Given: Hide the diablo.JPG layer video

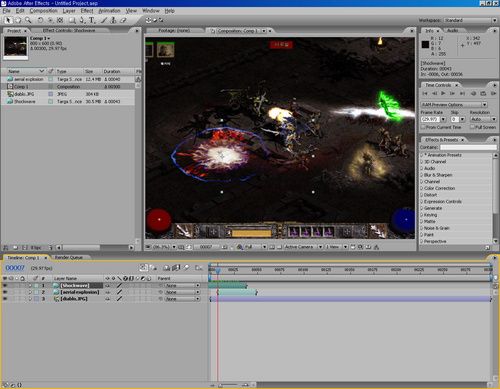Looking at the screenshot, I should [5, 299].
